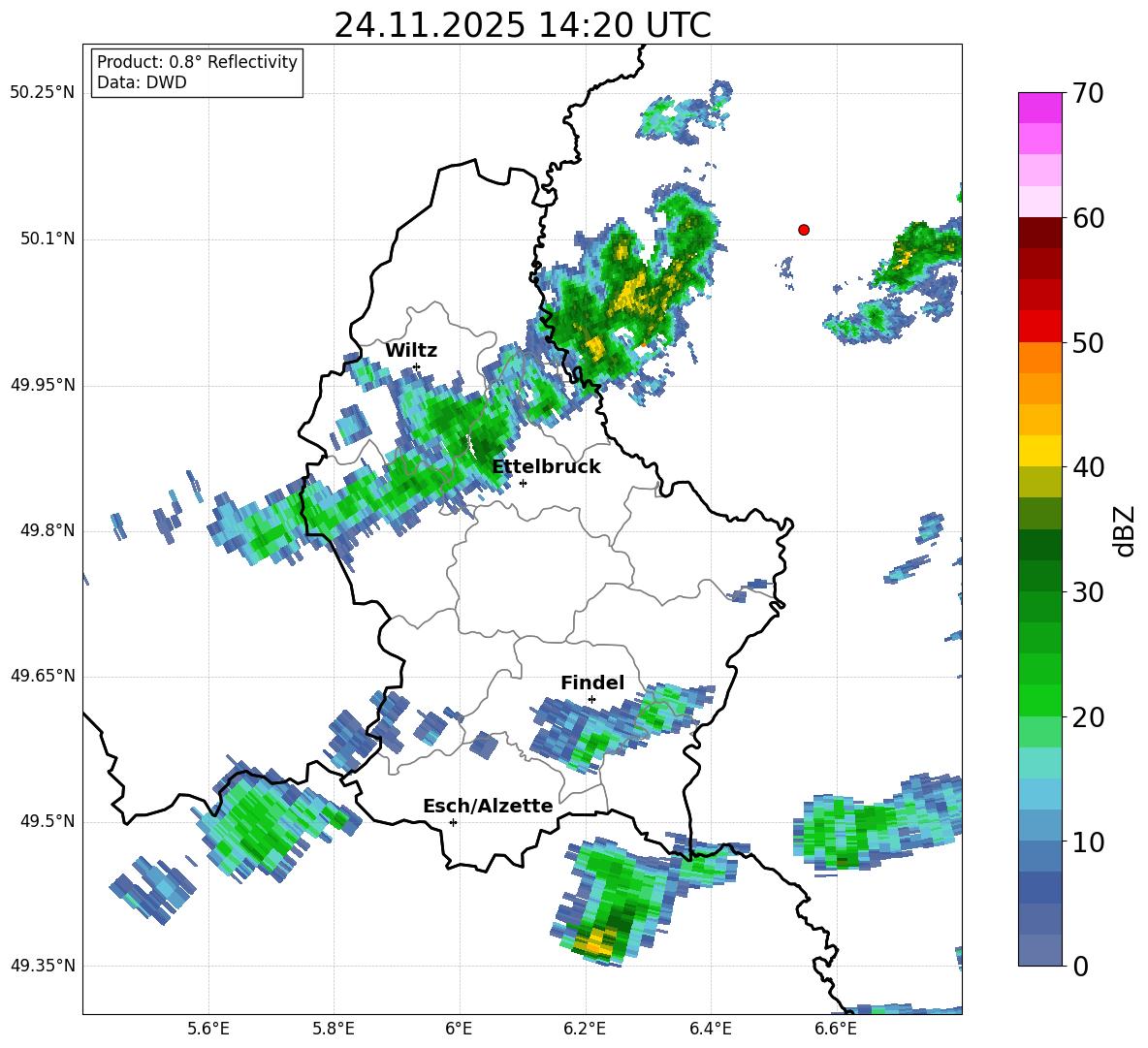Click the 10 value on the colorbar
Viewport: 1148px width, 1048px height.
[1088, 842]
